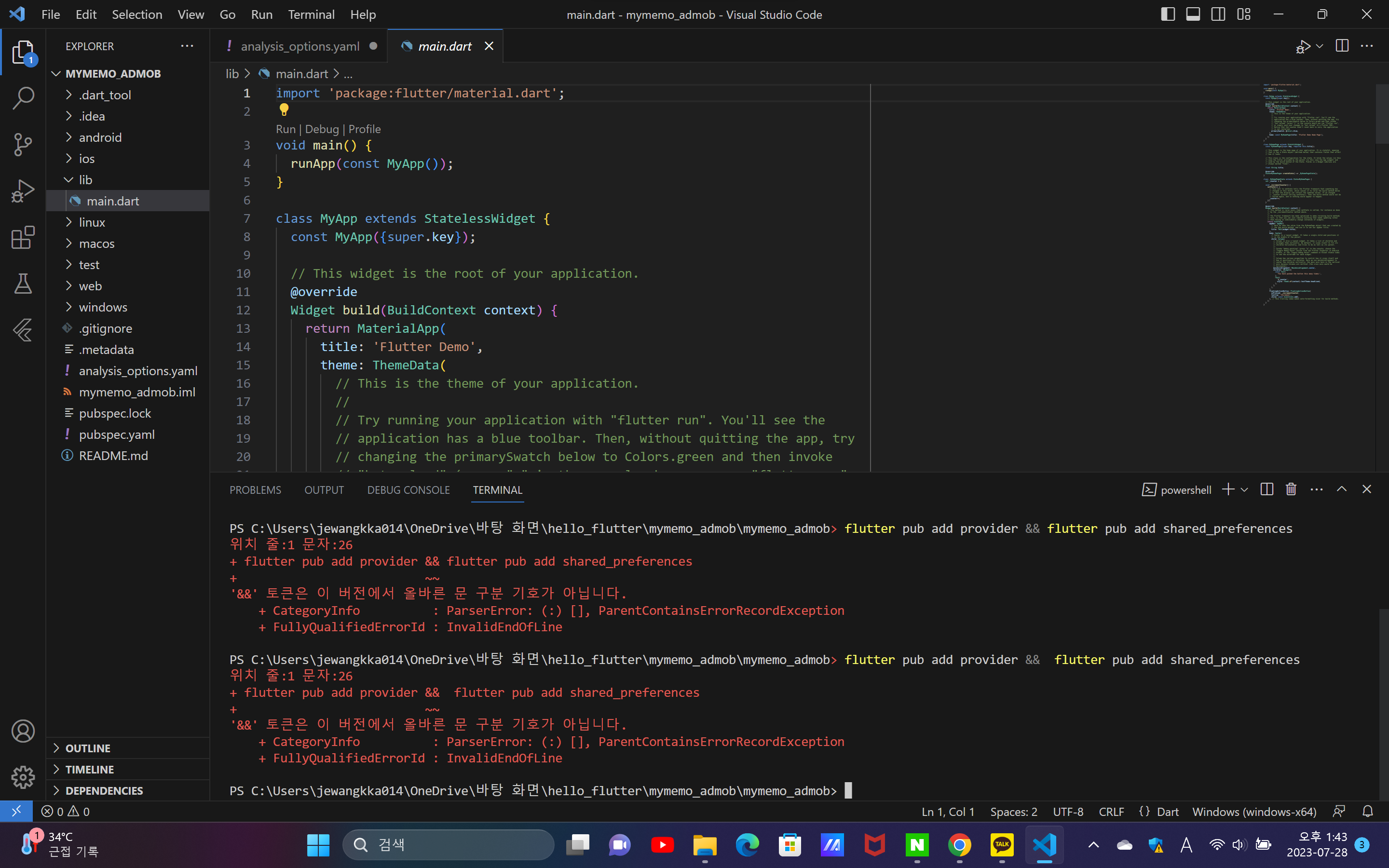Toggle Panel visibility in title bar
1389x868 pixels.
point(1193,14)
